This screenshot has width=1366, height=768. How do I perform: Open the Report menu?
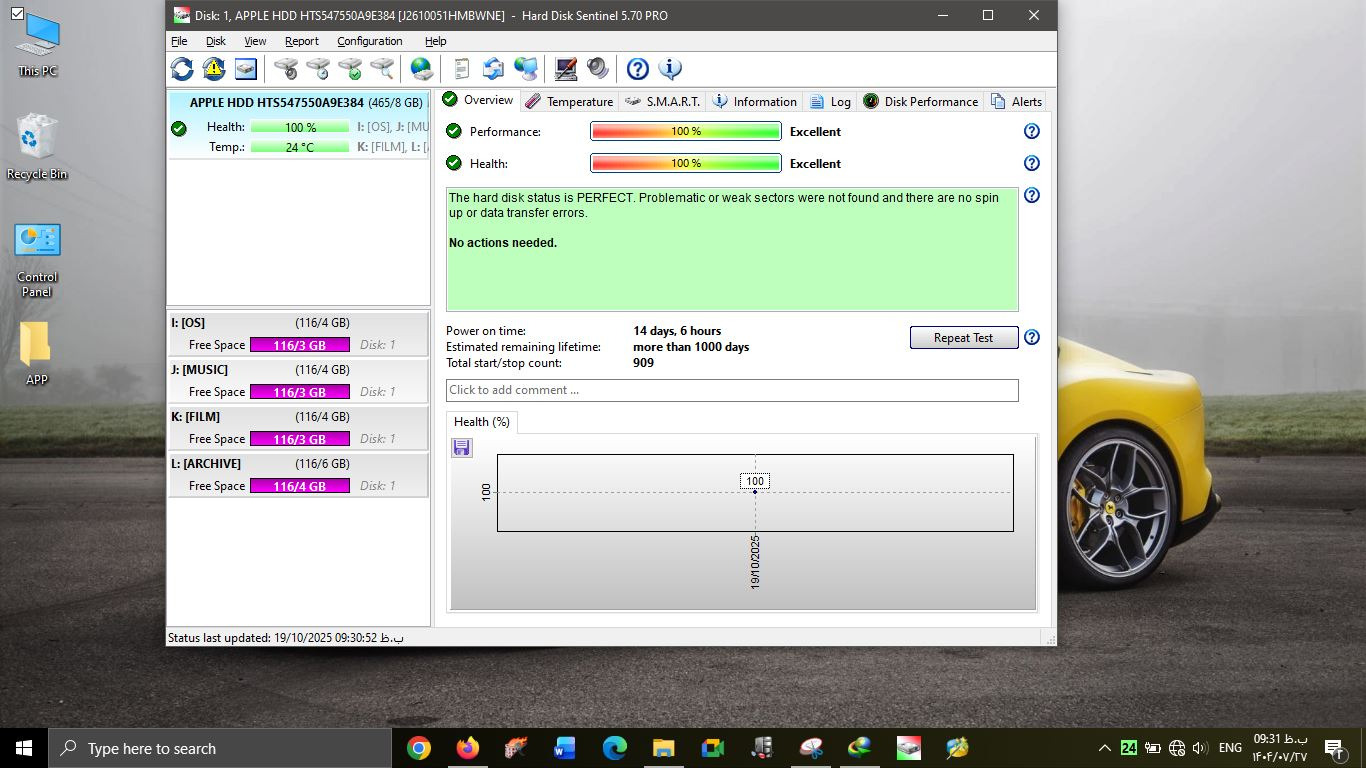point(301,41)
